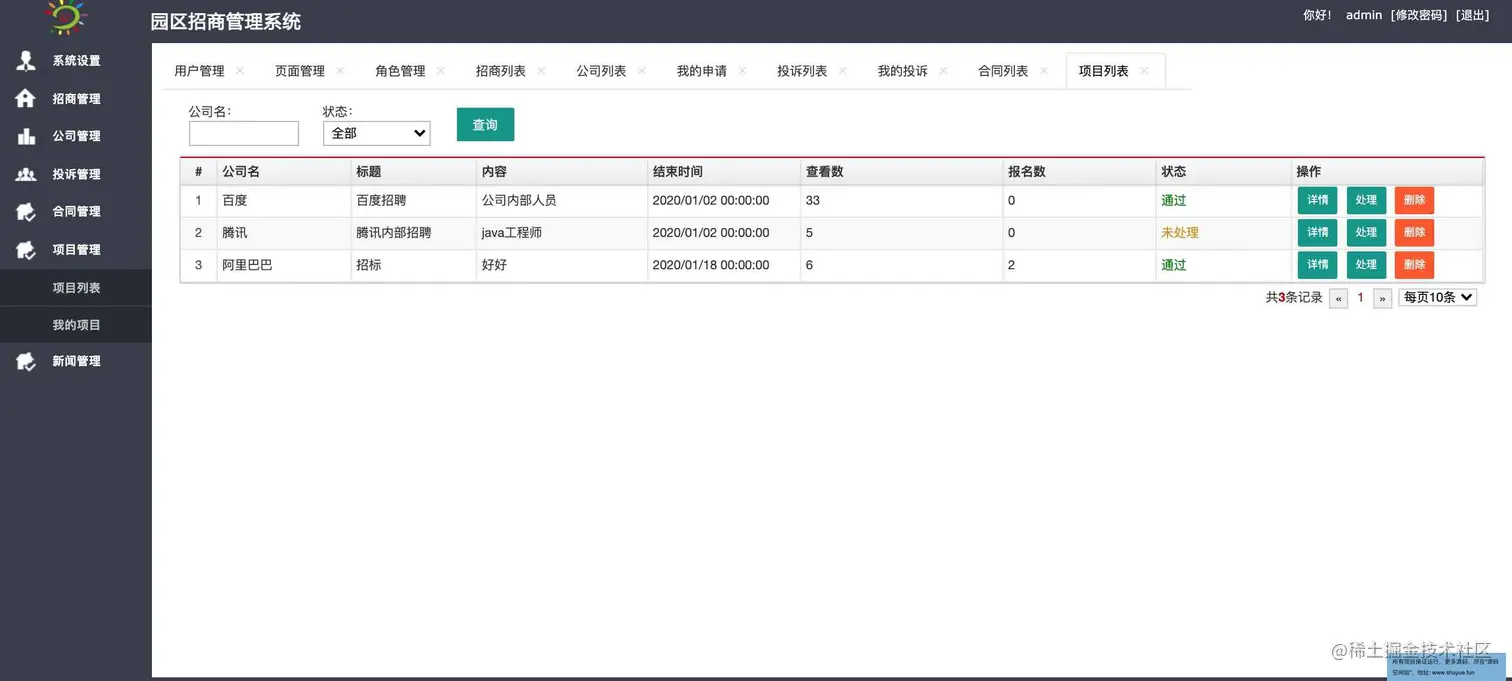Click 删除 for the 阿里巴巴 row
The width and height of the screenshot is (1512, 681).
pos(1414,265)
